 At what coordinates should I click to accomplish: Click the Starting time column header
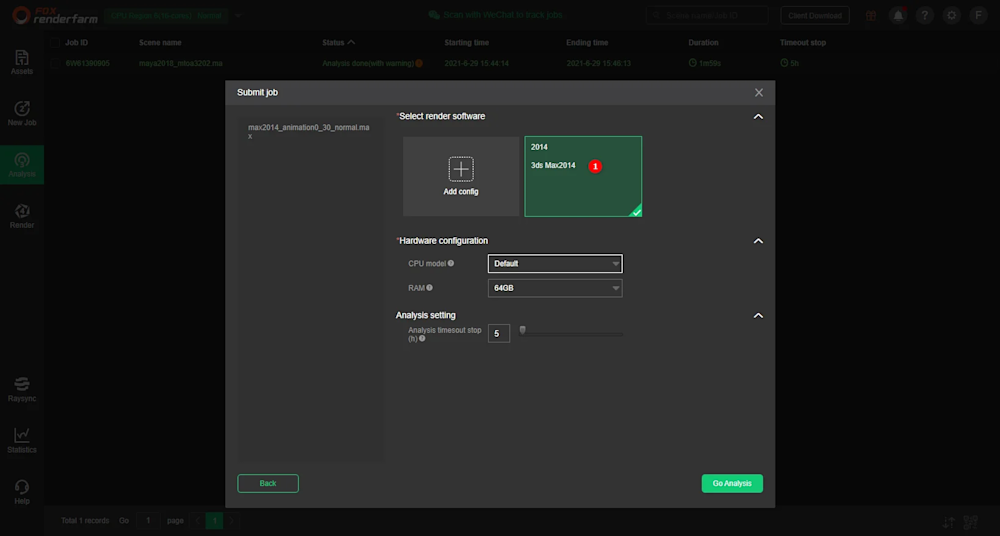pyautogui.click(x=467, y=43)
